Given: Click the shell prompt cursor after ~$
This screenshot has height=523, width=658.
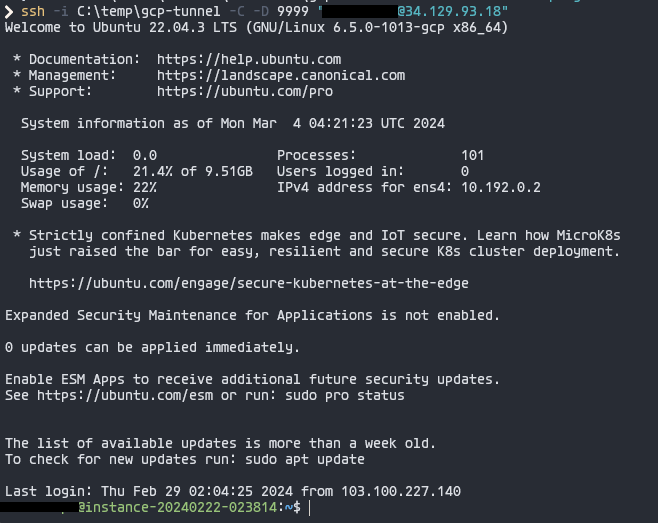Looking at the screenshot, I should point(311,508).
